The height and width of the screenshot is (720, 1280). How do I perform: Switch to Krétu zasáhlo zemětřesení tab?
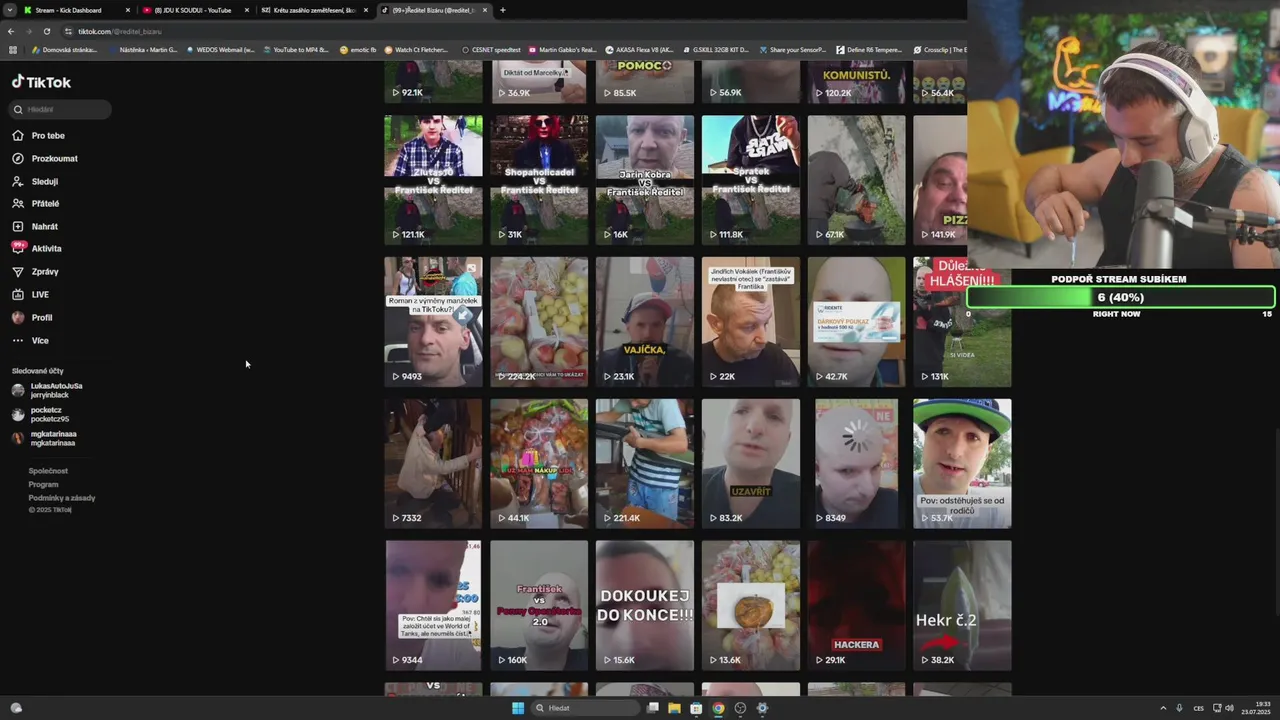[314, 10]
